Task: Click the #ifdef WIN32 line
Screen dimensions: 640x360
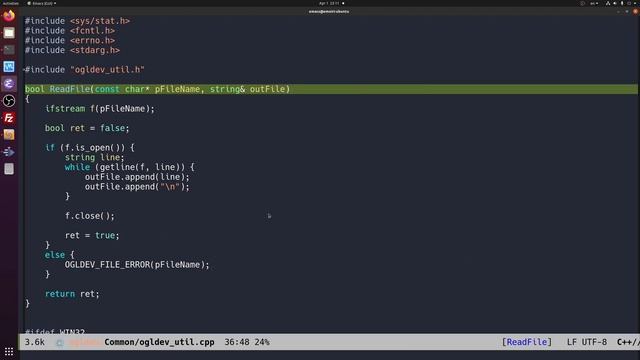Action: pyautogui.click(x=55, y=331)
